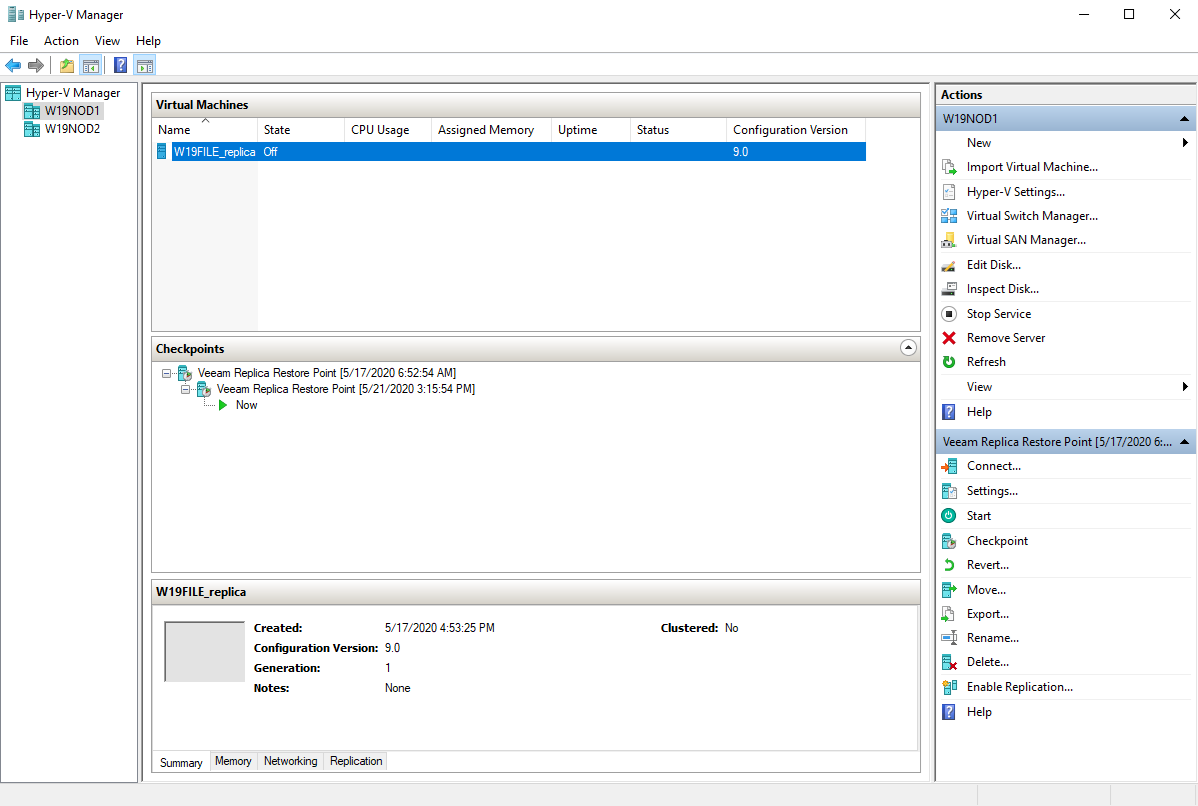
Task: Sort by Name column header
Action: click(x=205, y=130)
